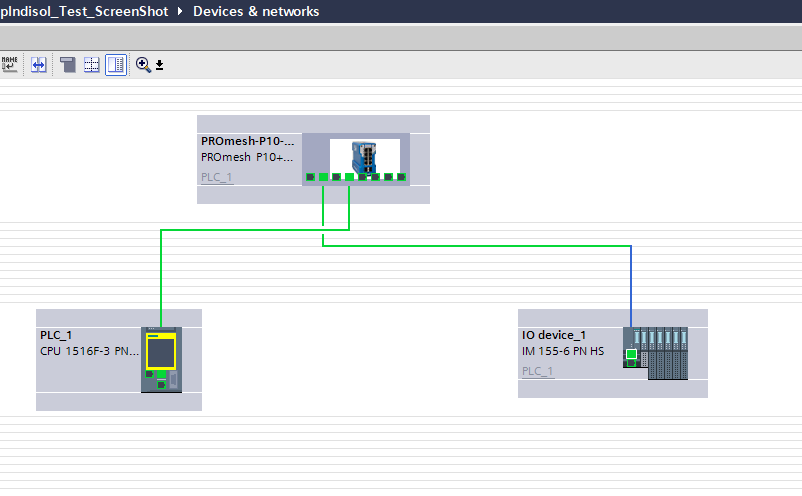Select the blue cable segment above IO device_1
This screenshot has width=802, height=496.
631,286
